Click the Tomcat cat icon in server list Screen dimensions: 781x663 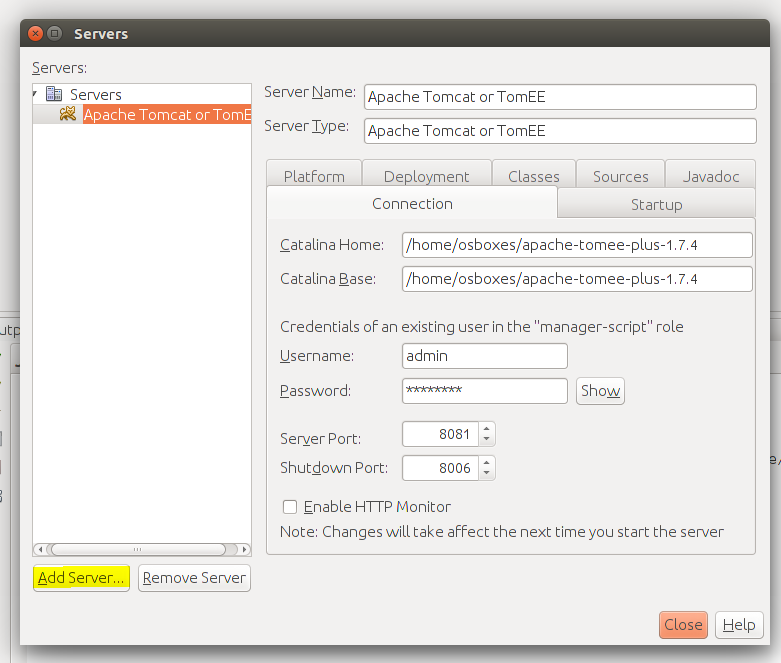[x=68, y=114]
